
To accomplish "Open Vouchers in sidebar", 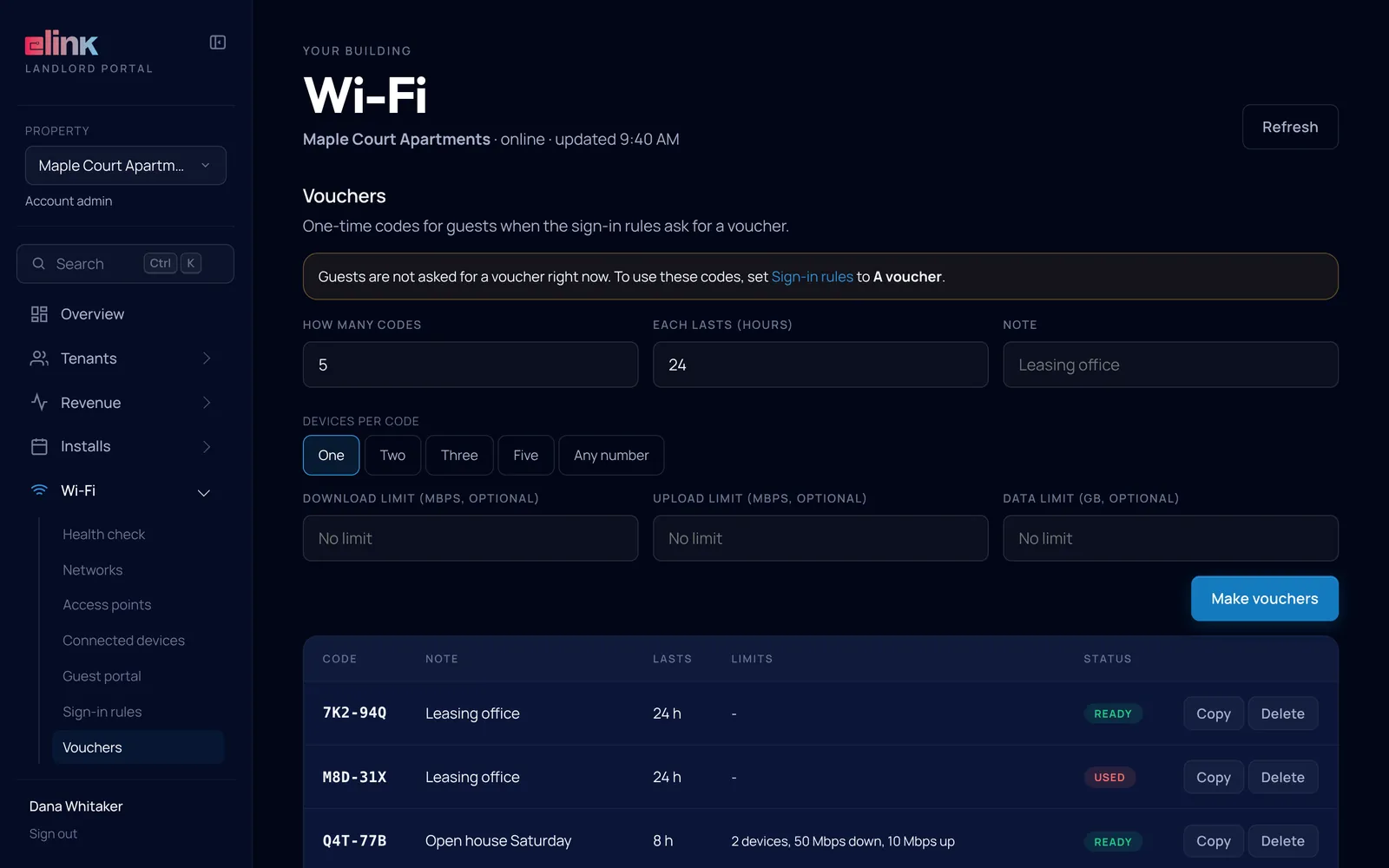I will coord(138,747).
